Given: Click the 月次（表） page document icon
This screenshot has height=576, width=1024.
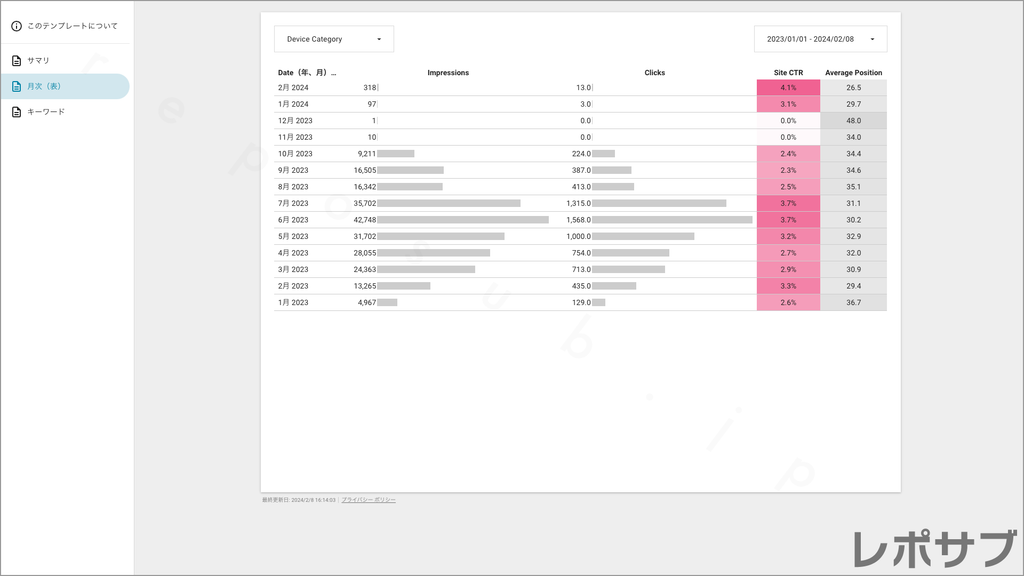Looking at the screenshot, I should tap(16, 86).
